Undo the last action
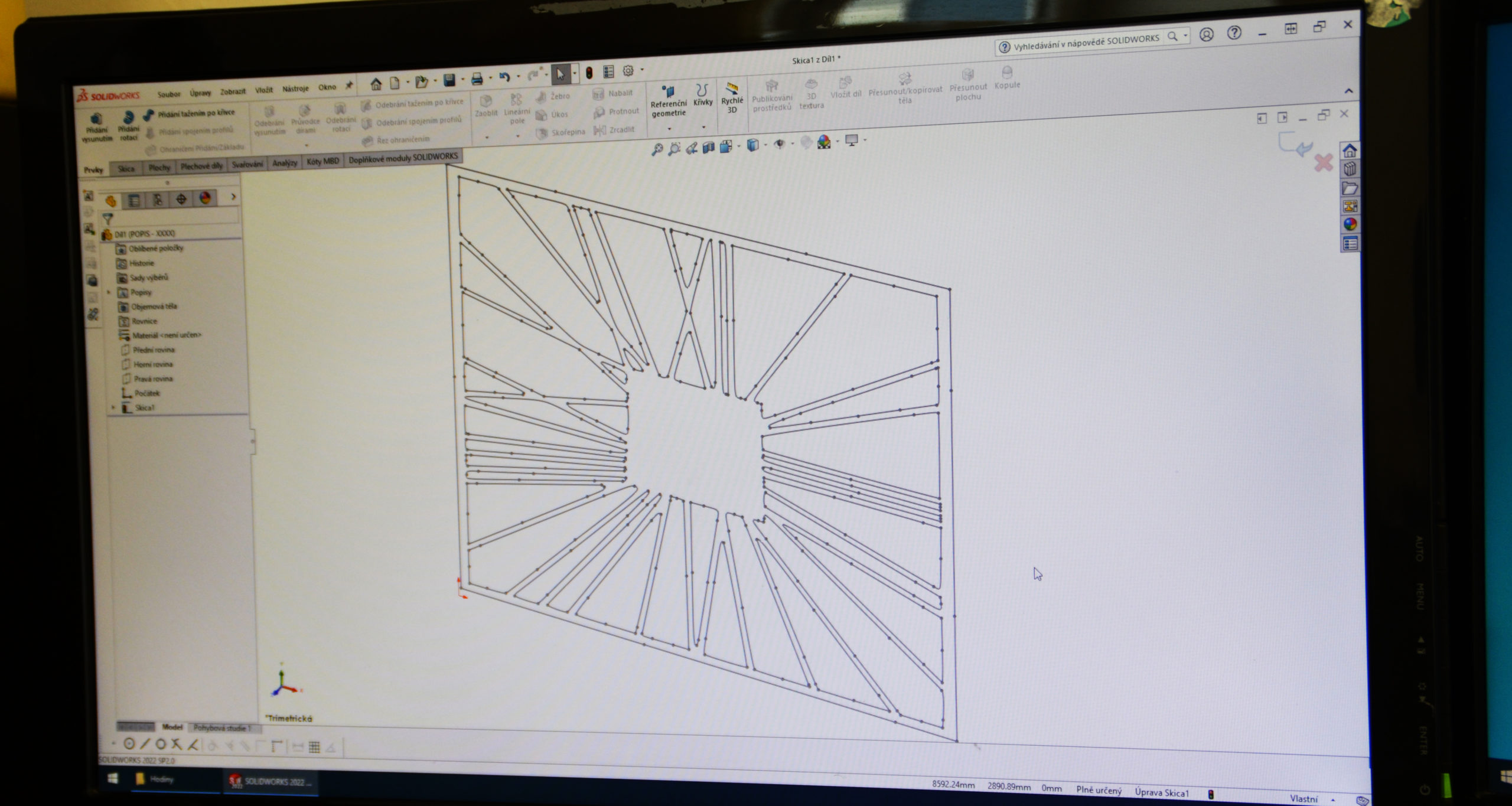Viewport: 1512px width, 806px height. click(x=504, y=77)
